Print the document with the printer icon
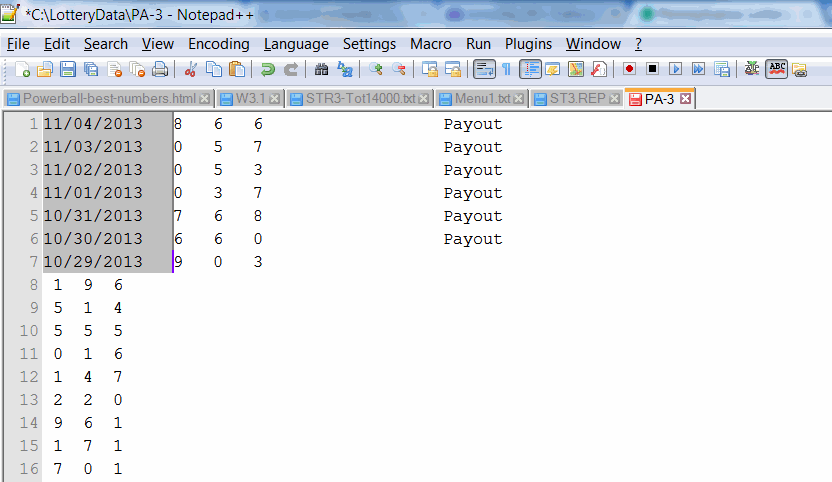The height and width of the screenshot is (482, 832). 160,70
